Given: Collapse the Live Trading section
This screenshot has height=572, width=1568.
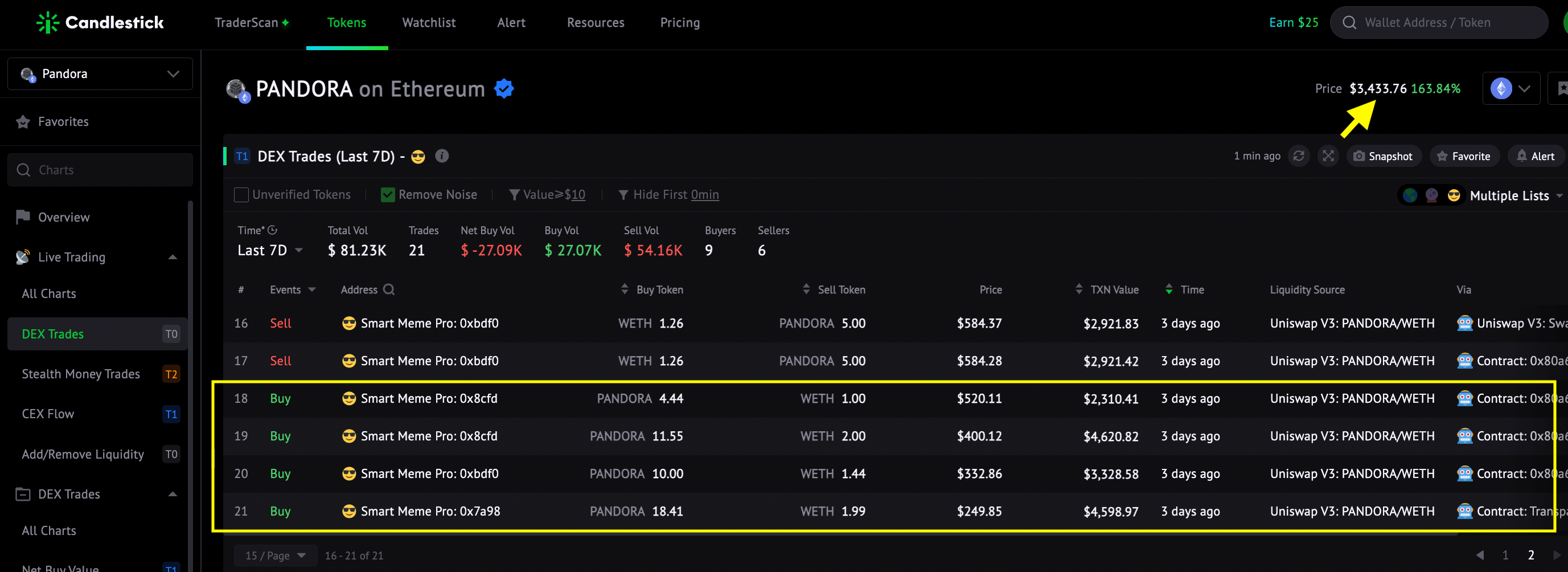Looking at the screenshot, I should pyautogui.click(x=173, y=257).
